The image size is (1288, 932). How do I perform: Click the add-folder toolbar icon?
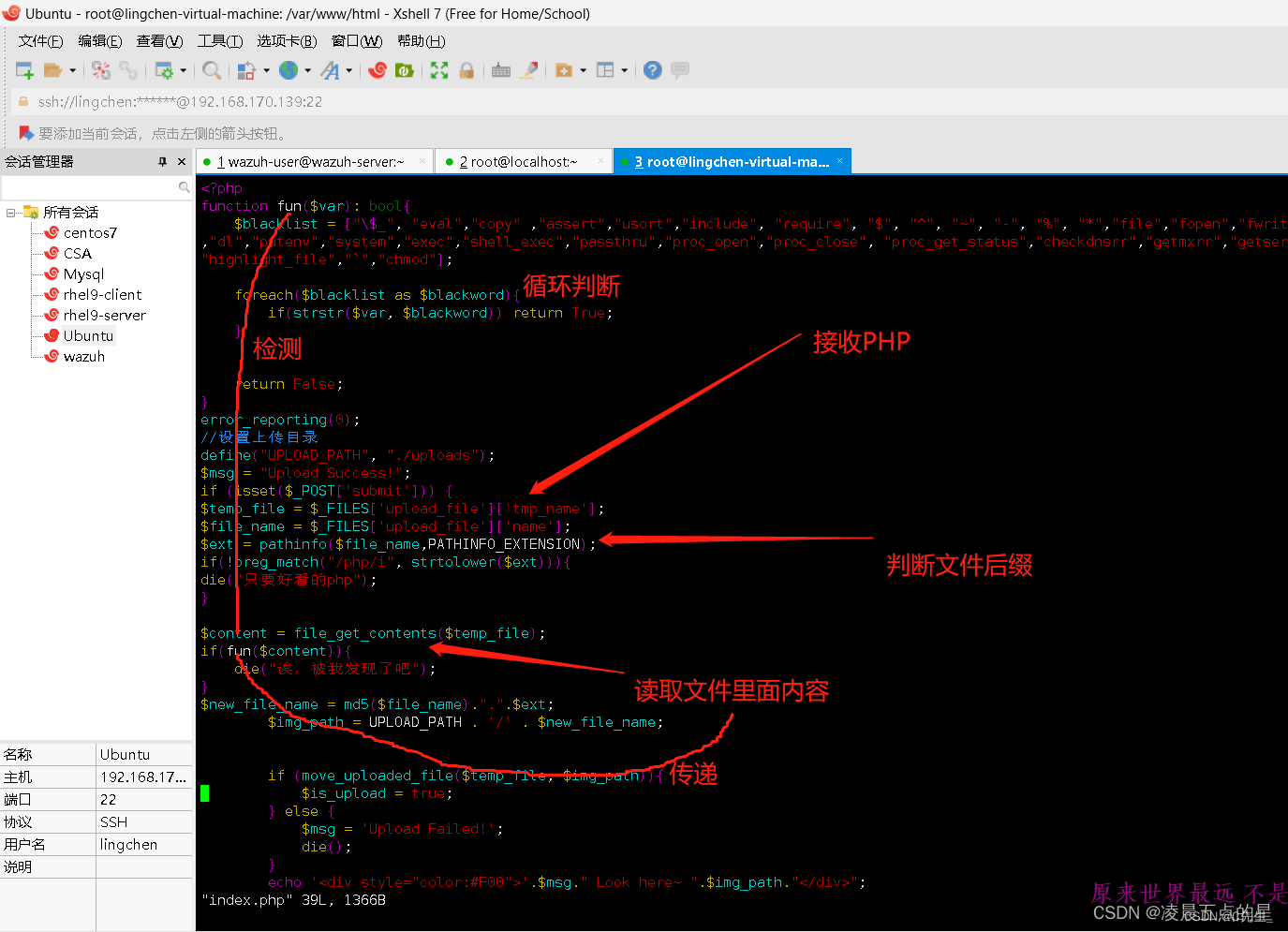point(564,70)
